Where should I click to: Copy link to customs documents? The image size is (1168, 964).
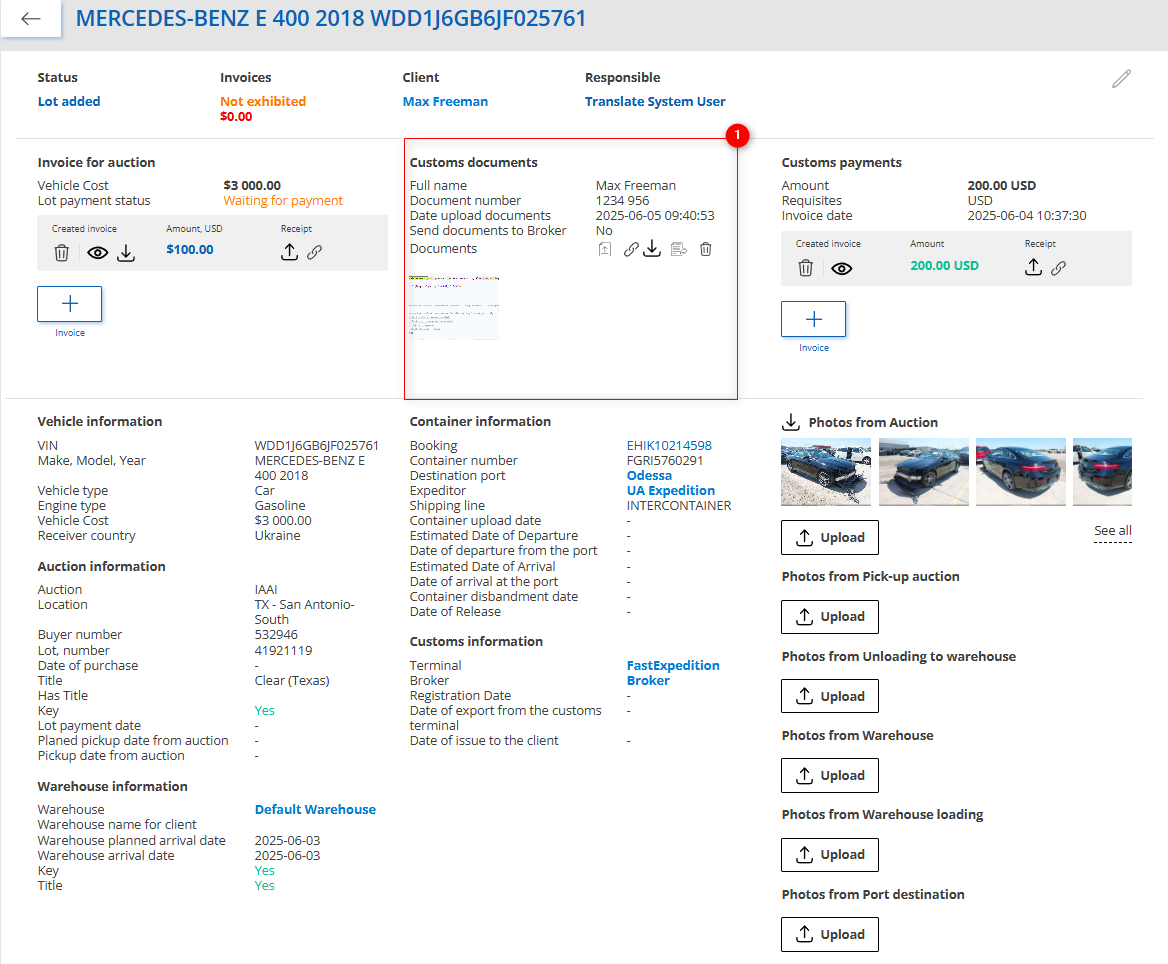631,249
